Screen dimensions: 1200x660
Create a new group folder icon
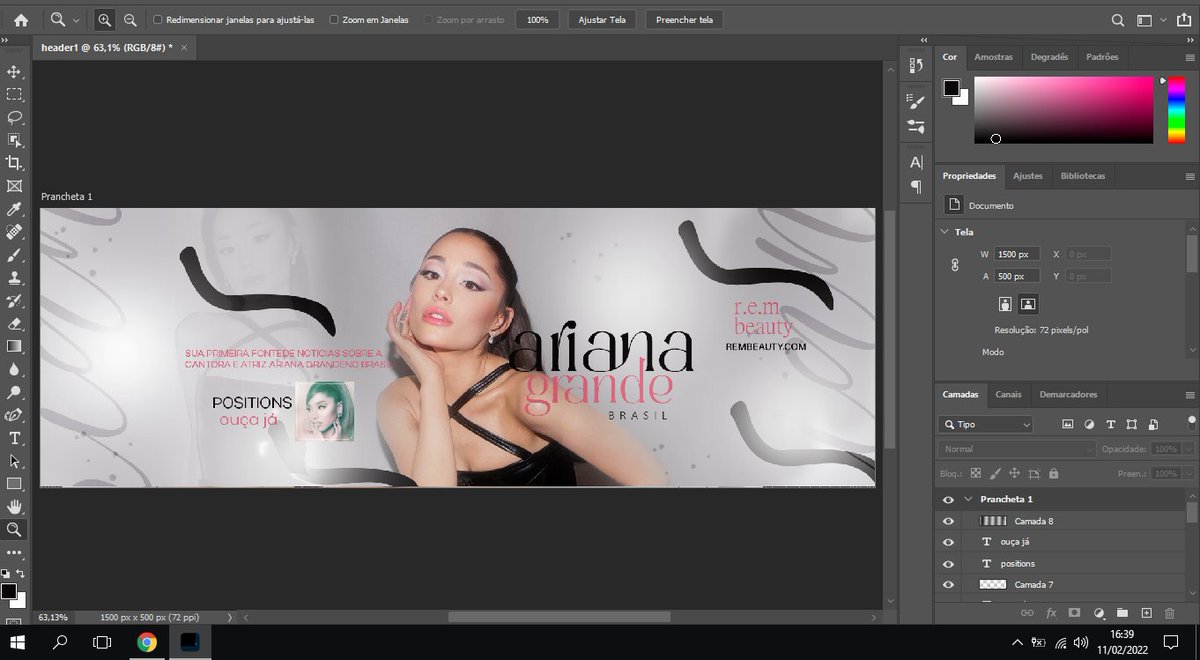click(1122, 612)
